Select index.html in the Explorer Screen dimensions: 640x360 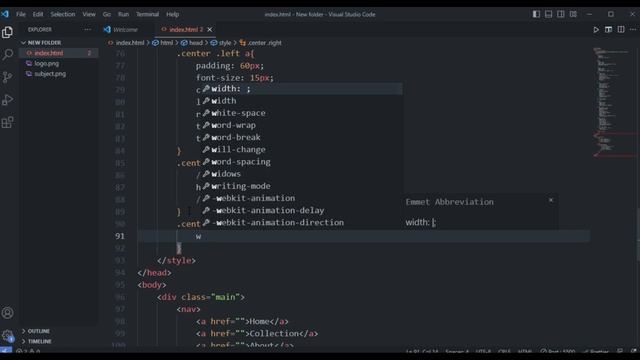(x=59, y=53)
